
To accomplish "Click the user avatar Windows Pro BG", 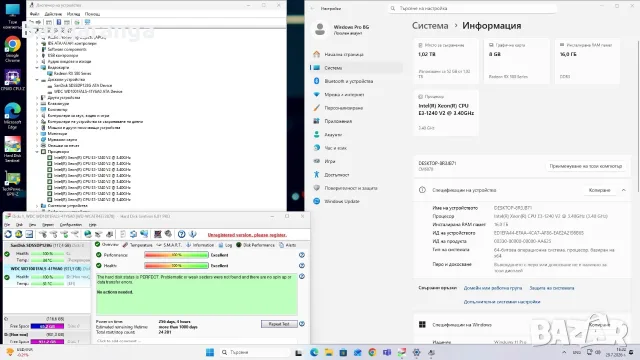I will coord(320,29).
